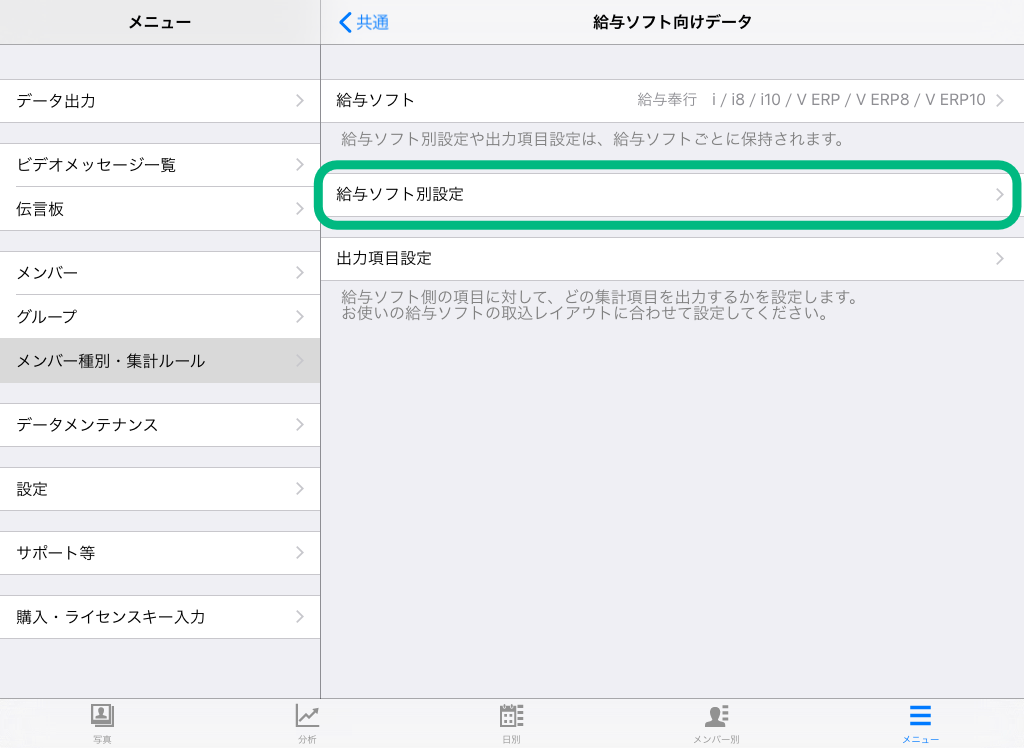Expand データ出力 chevron in menu
This screenshot has width=1024, height=748.
299,101
